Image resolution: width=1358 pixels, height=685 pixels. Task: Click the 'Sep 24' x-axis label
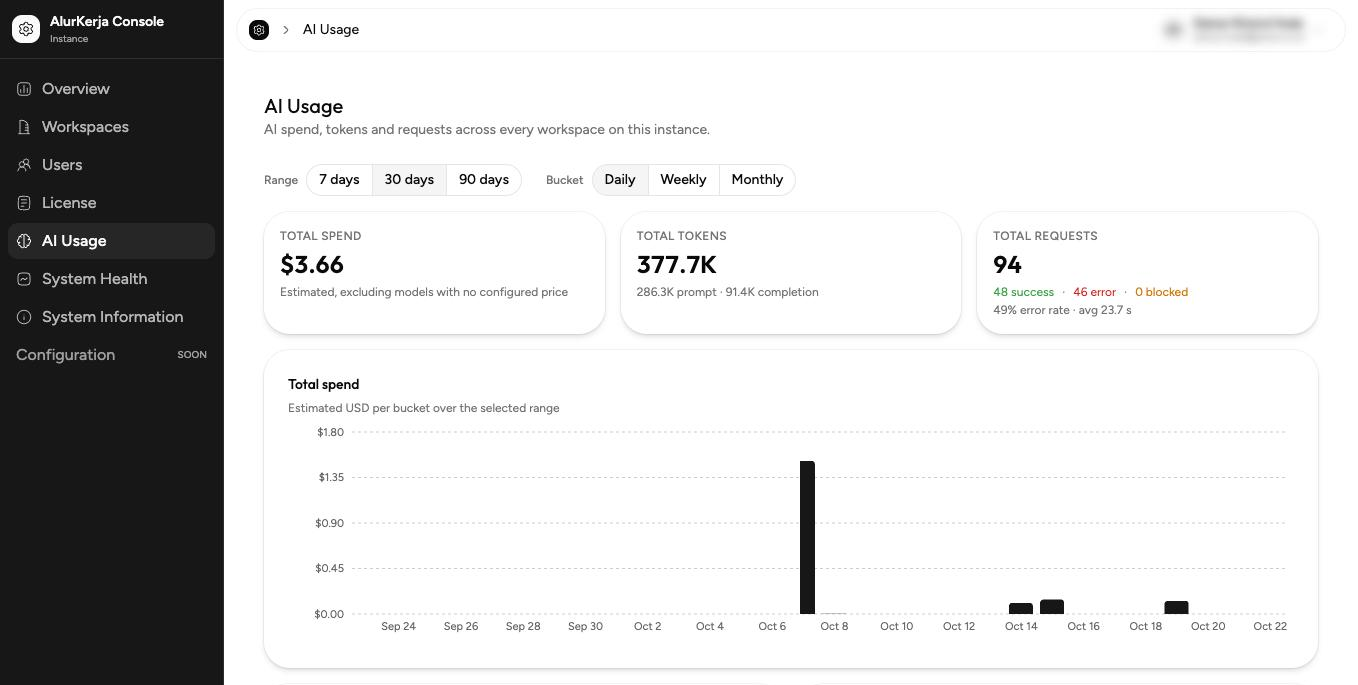click(398, 626)
